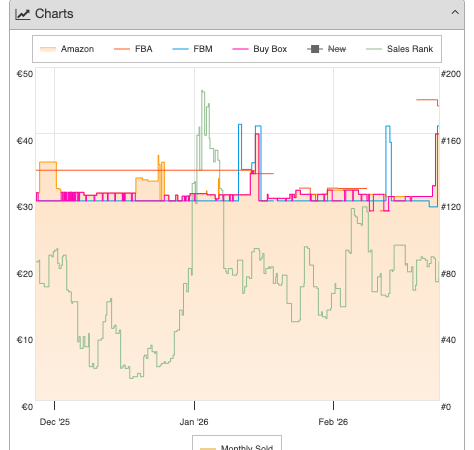Click the Jan '26 timeline tick mark

(x=195, y=405)
